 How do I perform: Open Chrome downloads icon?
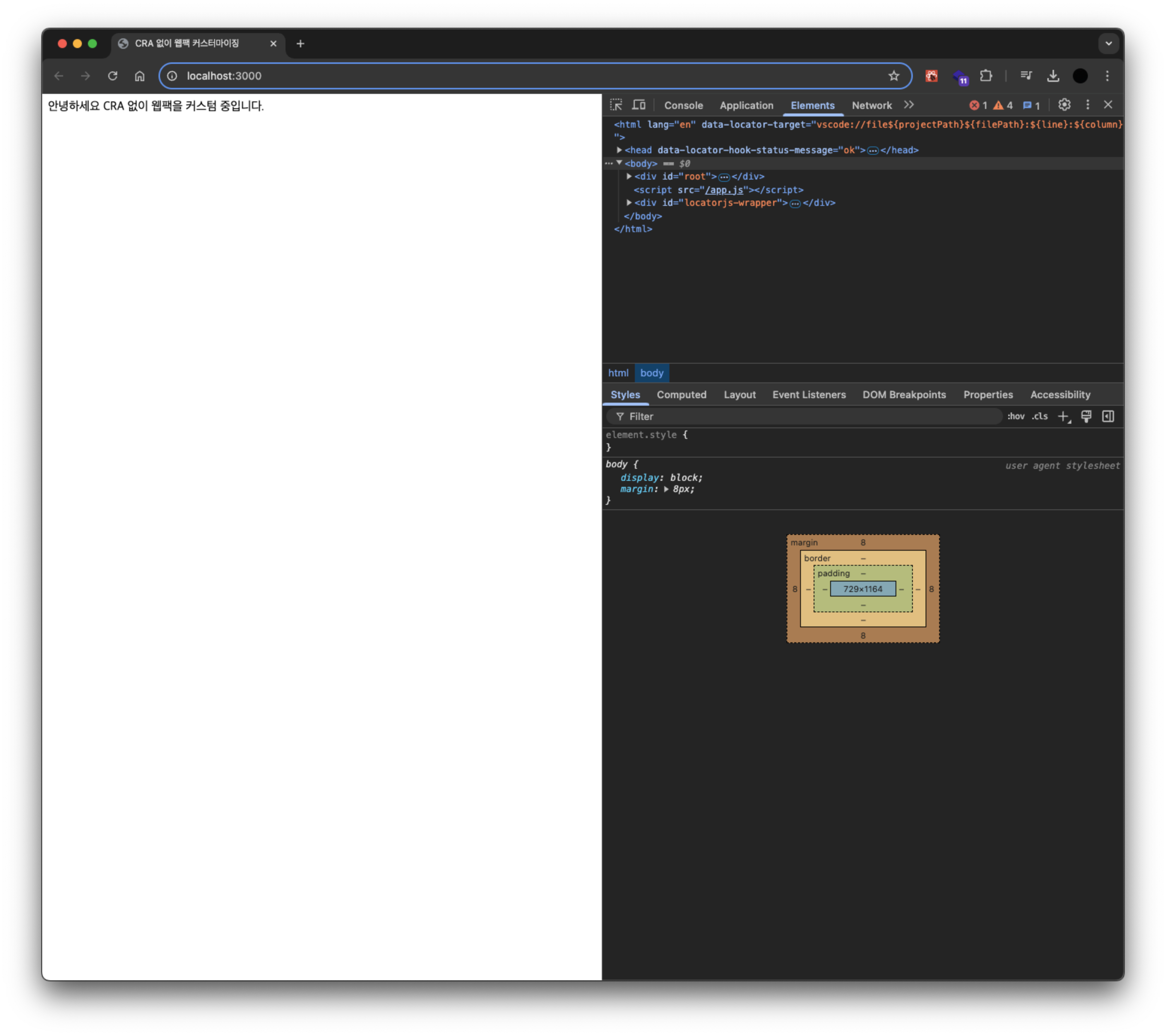click(x=1053, y=76)
